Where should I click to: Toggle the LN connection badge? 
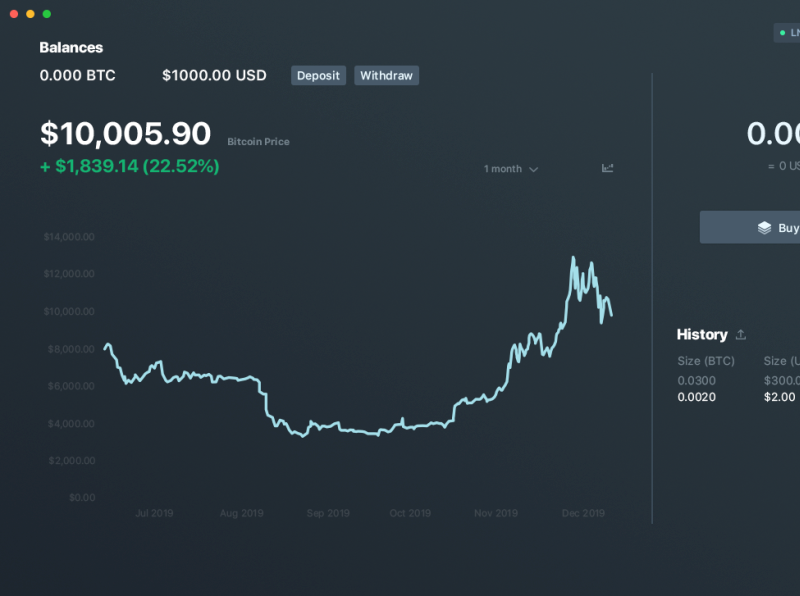pos(790,32)
